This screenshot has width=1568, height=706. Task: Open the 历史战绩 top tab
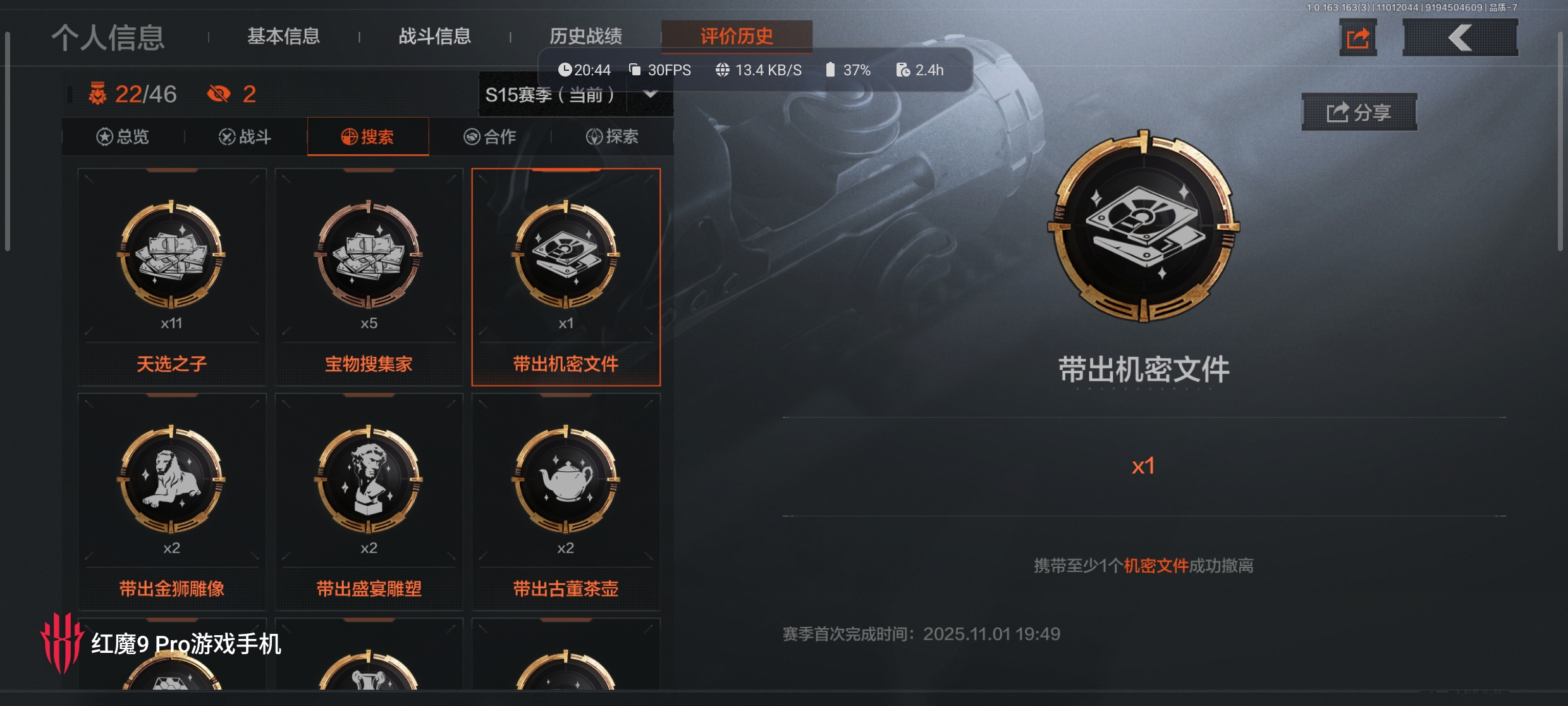click(585, 37)
